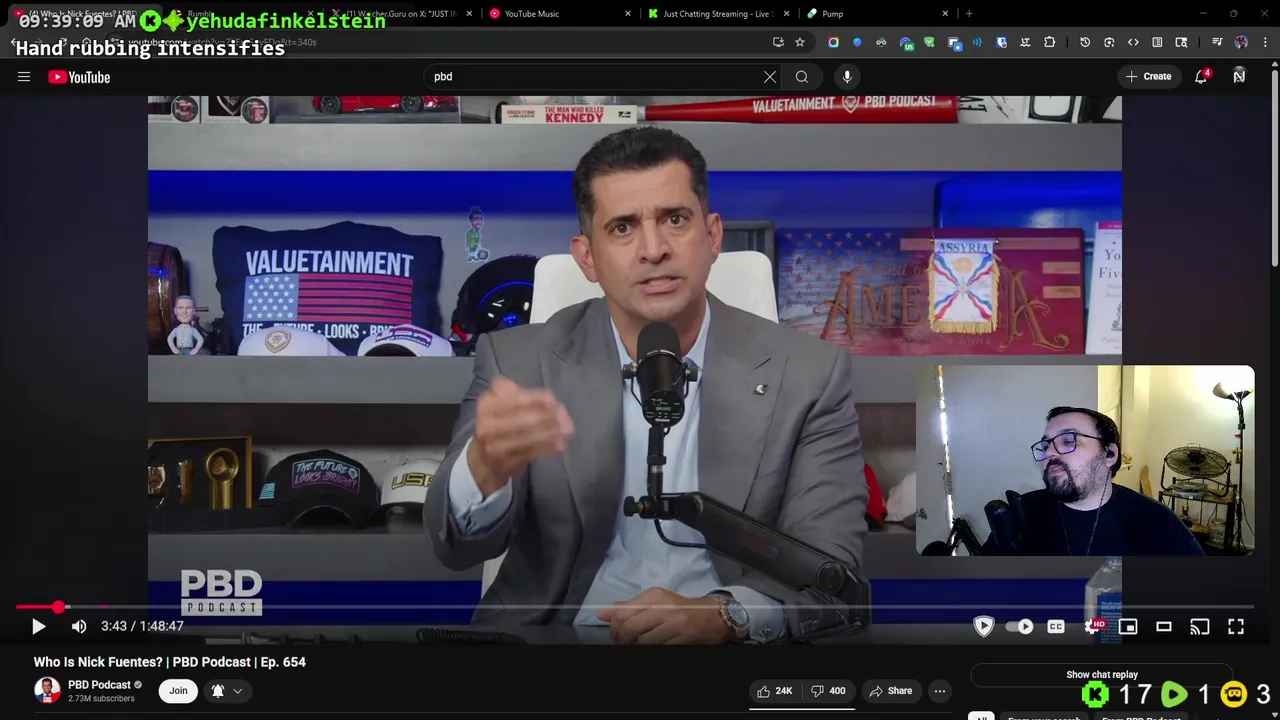Open the shield extension icon in player
This screenshot has height=720, width=1280.
[984, 626]
